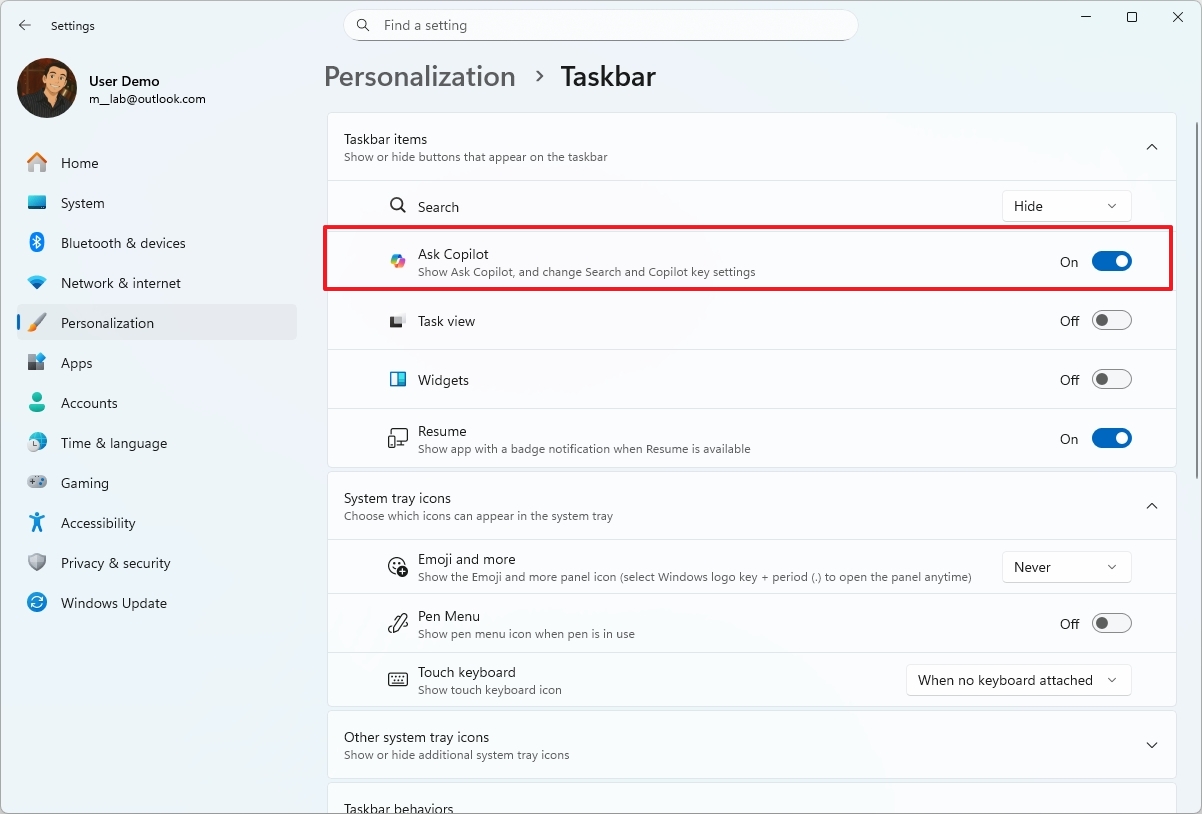Disable the Ask Copilot toggle
The image size is (1202, 814).
pyautogui.click(x=1111, y=261)
